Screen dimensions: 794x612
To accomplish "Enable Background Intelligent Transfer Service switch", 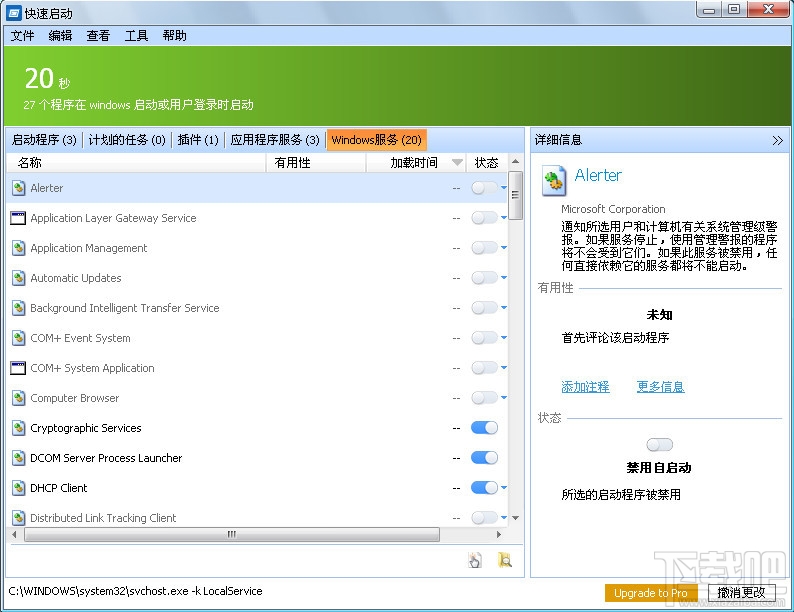I will pyautogui.click(x=484, y=308).
